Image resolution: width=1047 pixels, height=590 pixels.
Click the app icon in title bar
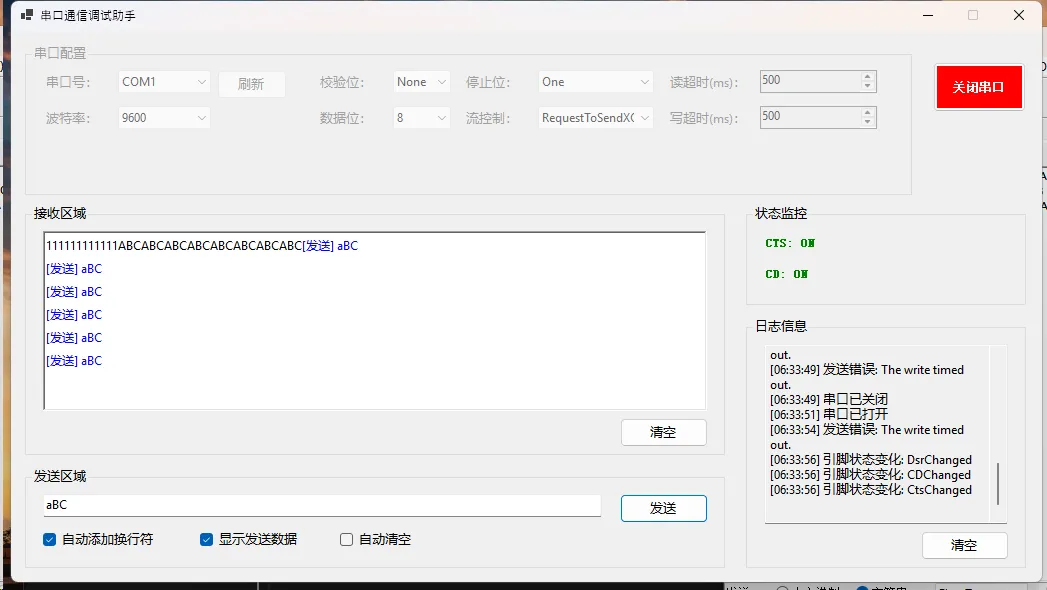click(27, 16)
